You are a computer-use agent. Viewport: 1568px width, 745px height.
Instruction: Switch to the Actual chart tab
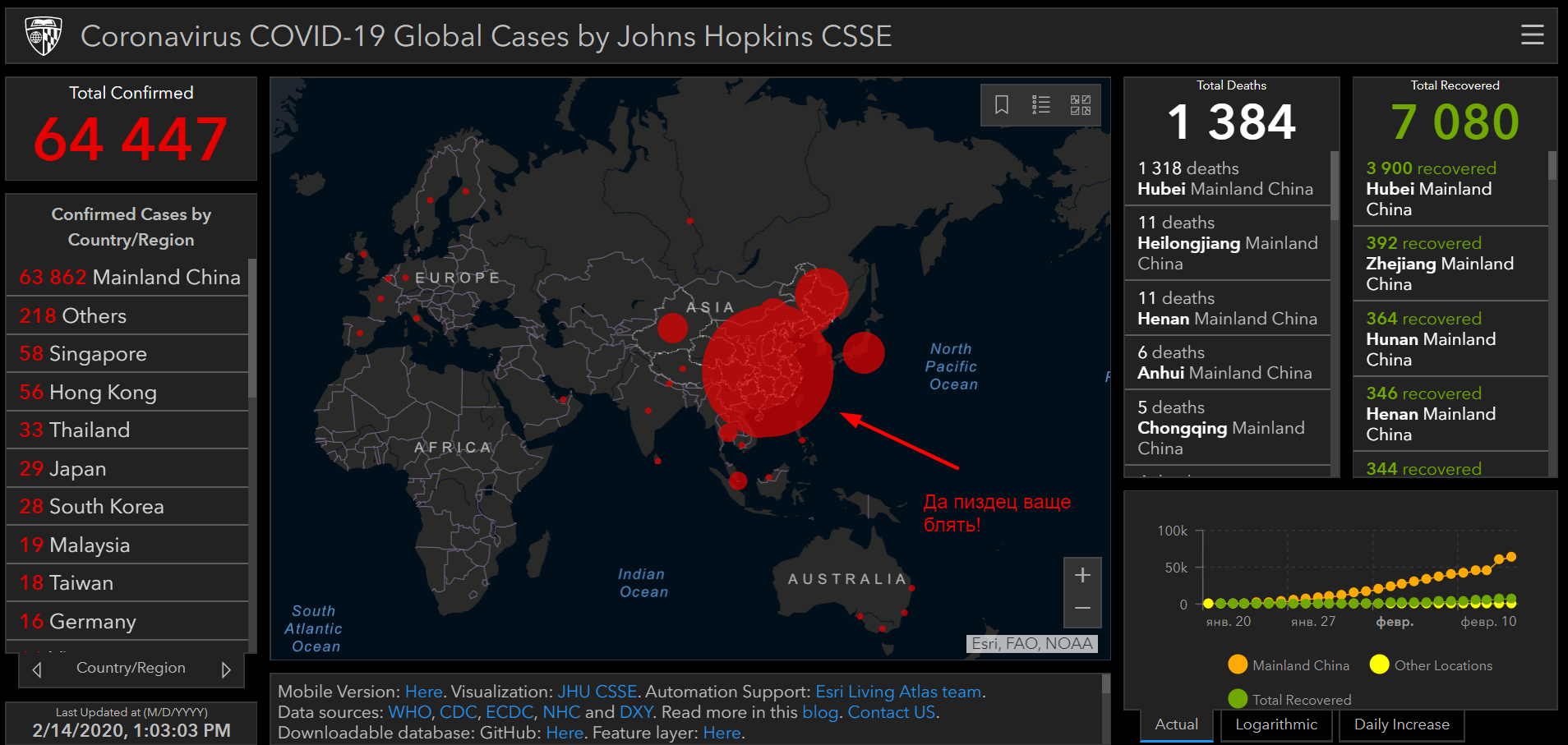click(x=1177, y=724)
